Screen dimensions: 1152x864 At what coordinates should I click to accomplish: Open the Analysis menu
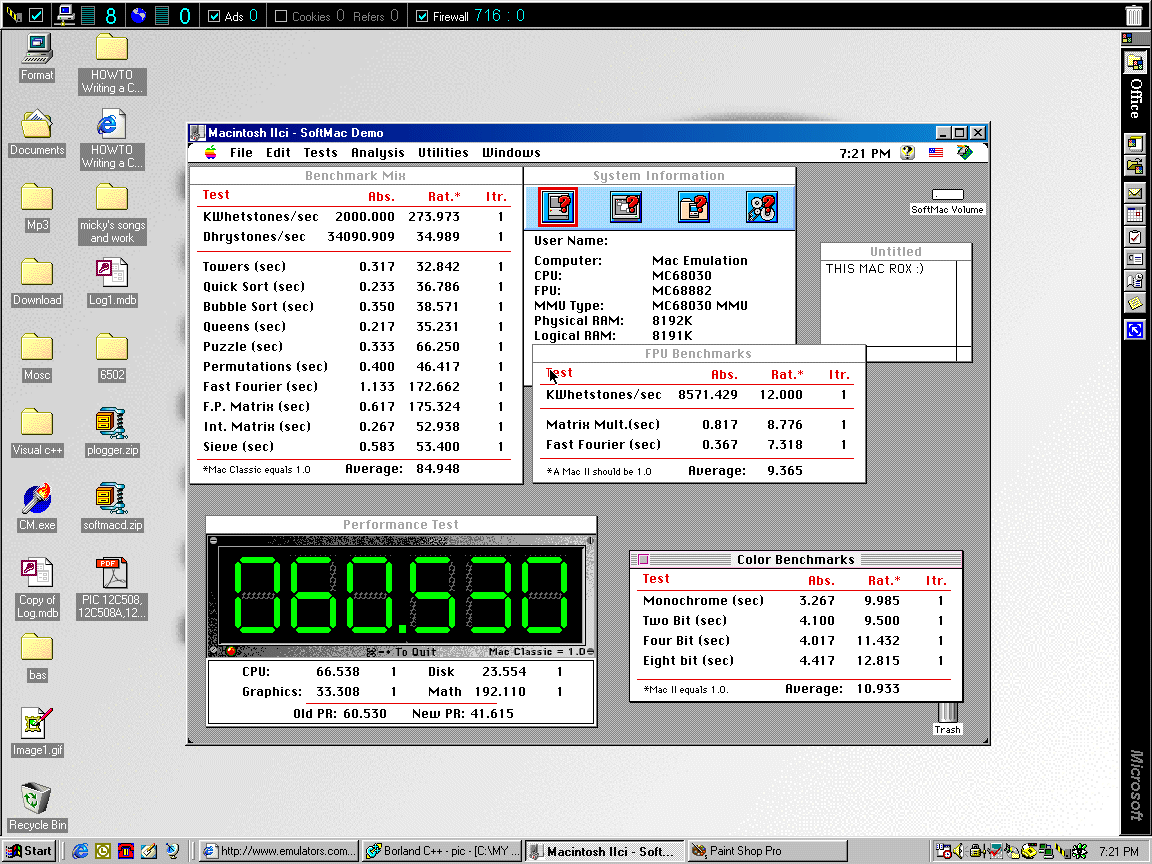(378, 153)
